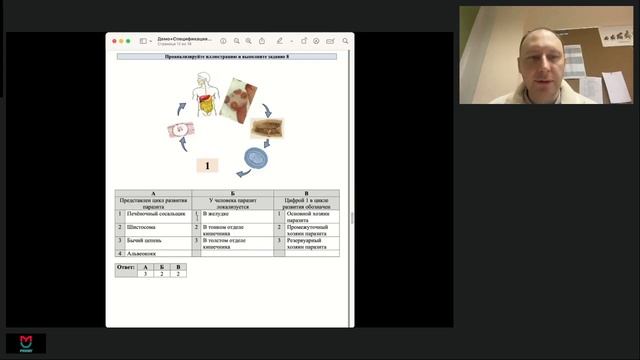Image resolution: width=640 pixels, height=360 pixels.
Task: Click answer value 2 under column В
Action: point(178,274)
